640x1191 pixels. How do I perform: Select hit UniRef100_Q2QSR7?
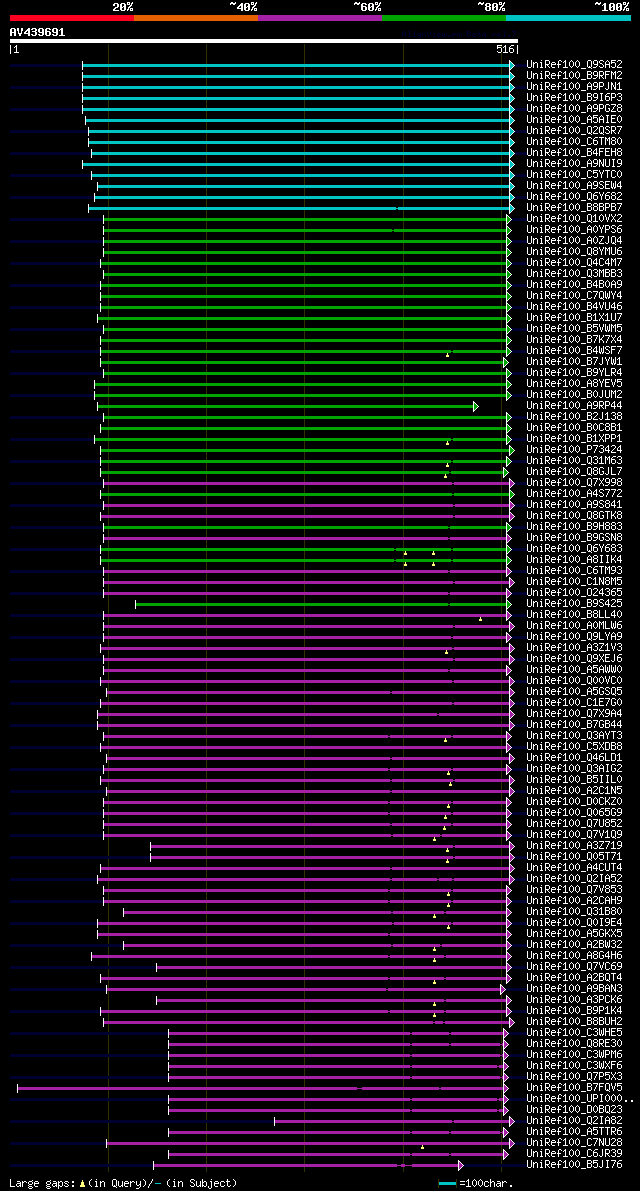click(x=574, y=131)
